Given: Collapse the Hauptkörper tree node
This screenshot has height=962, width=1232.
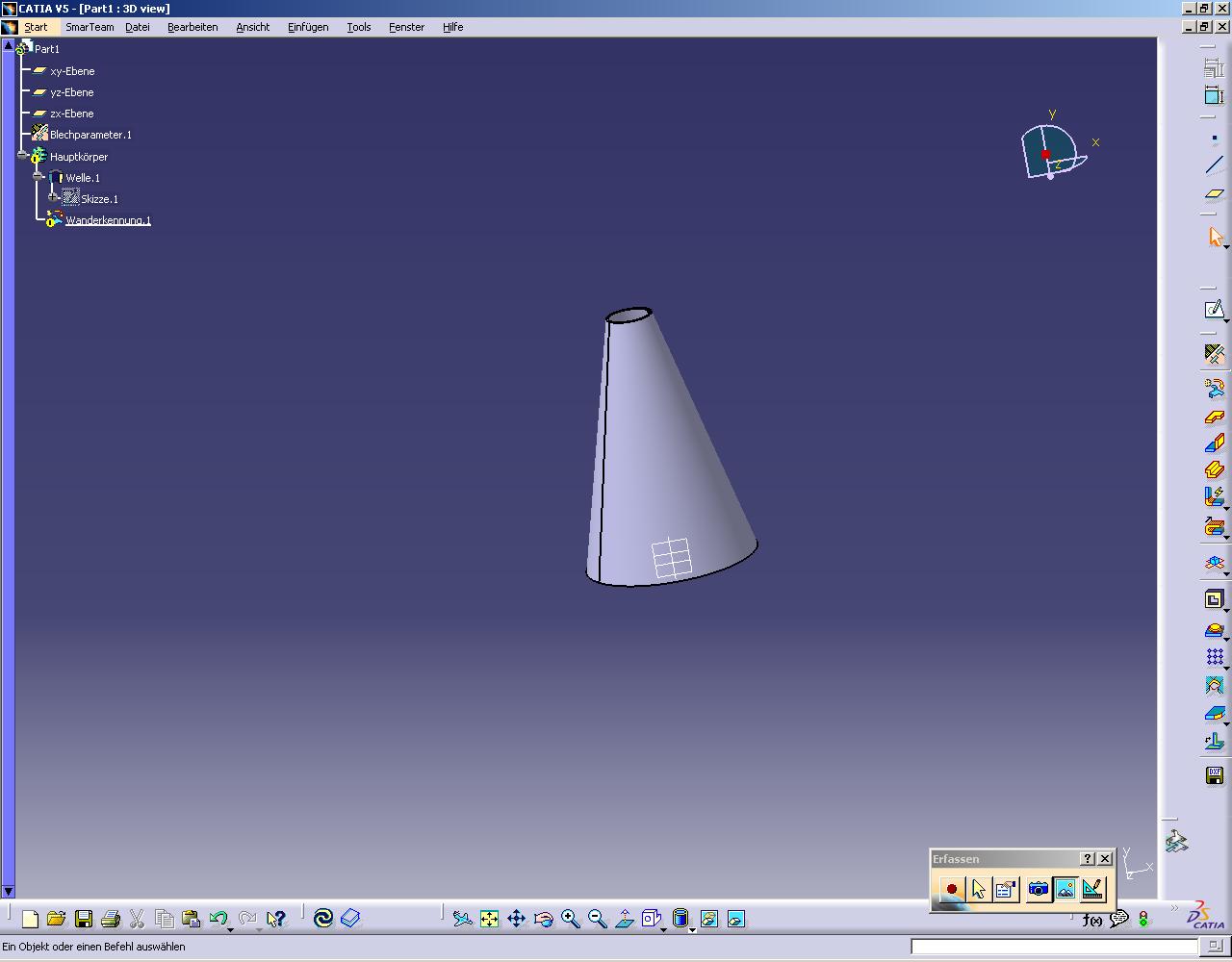Looking at the screenshot, I should coord(23,156).
